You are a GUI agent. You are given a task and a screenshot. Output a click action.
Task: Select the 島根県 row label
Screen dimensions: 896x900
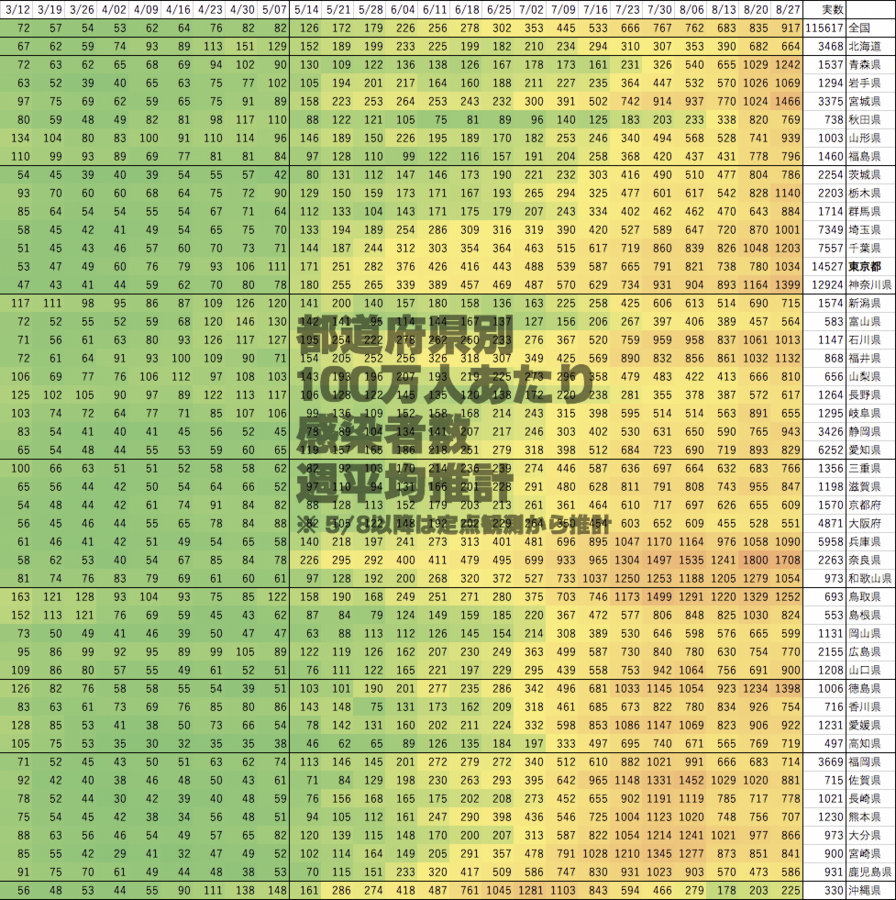click(864, 615)
